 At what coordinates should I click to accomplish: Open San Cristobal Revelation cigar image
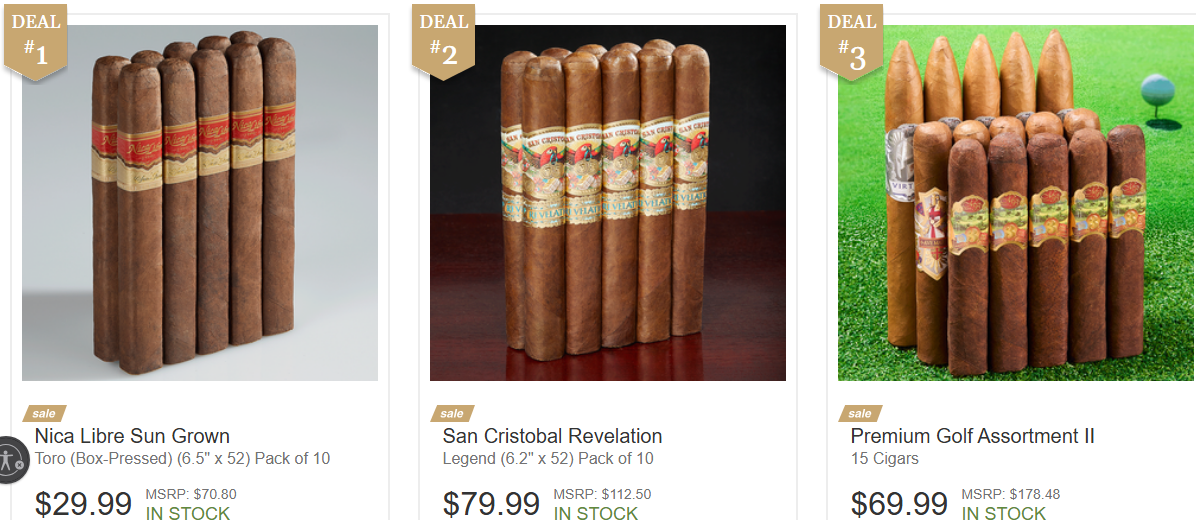click(x=608, y=203)
